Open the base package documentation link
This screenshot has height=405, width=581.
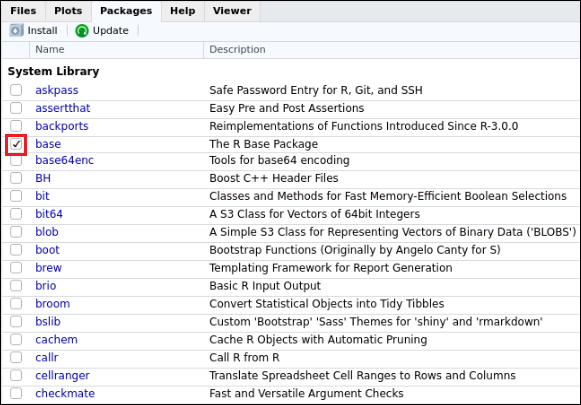coord(48,144)
